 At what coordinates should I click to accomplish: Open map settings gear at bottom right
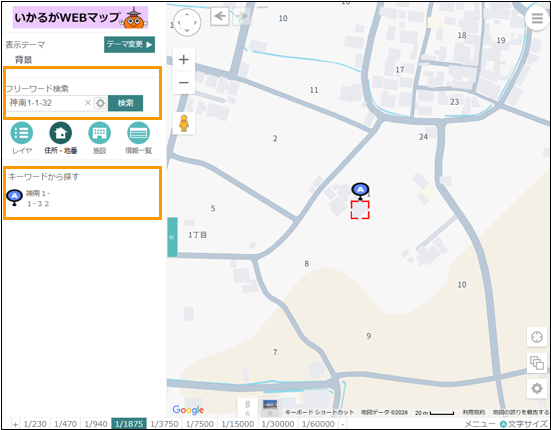537,389
